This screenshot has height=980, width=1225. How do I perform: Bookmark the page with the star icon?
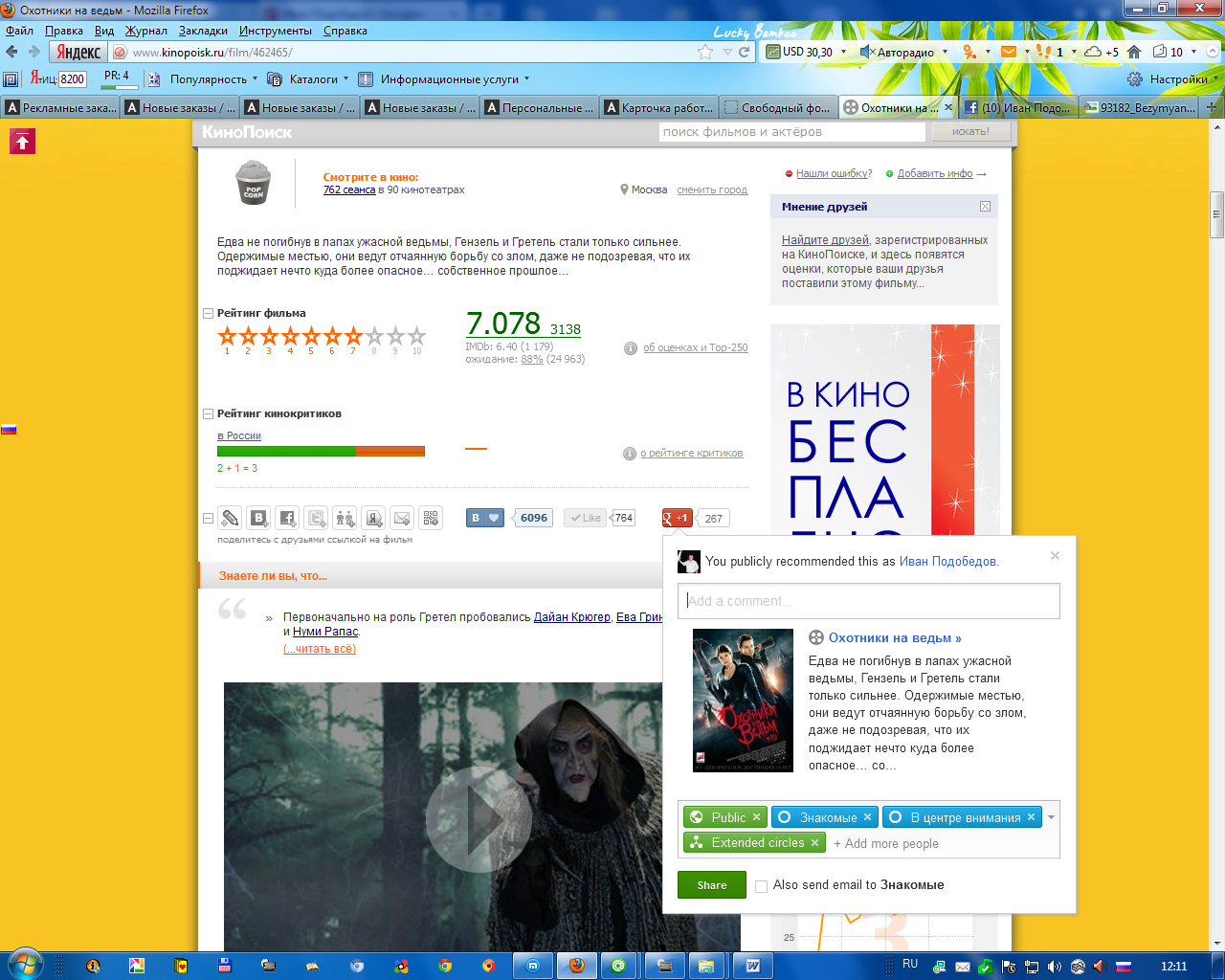[705, 52]
